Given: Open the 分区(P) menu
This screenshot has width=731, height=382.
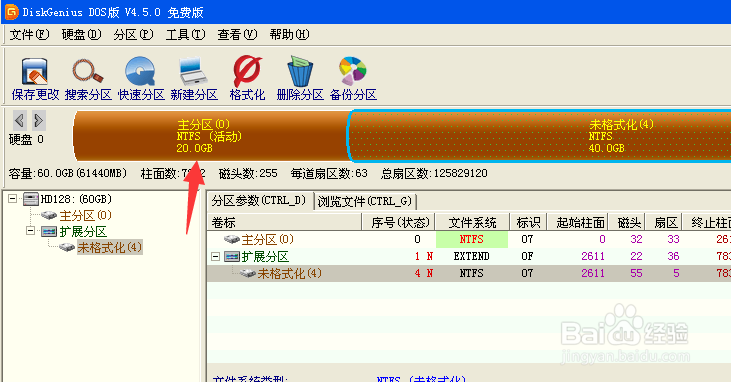Looking at the screenshot, I should coord(133,35).
